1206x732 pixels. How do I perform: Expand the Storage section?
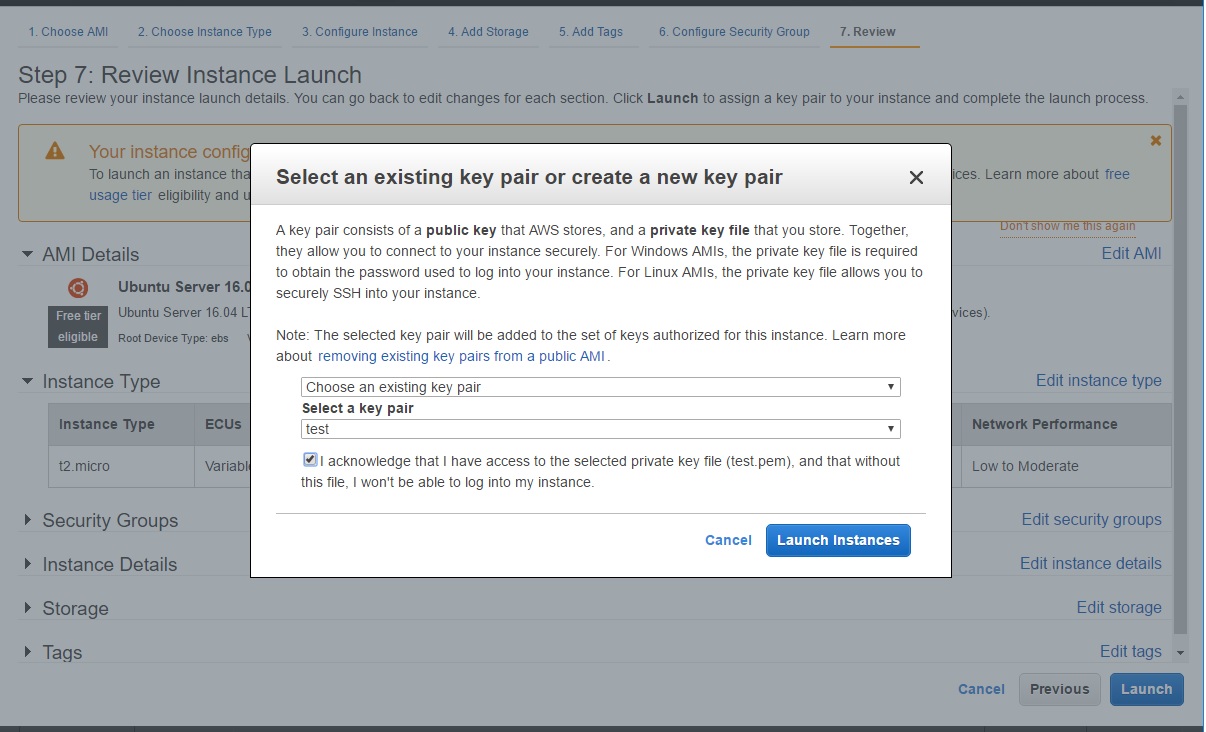pos(27,609)
